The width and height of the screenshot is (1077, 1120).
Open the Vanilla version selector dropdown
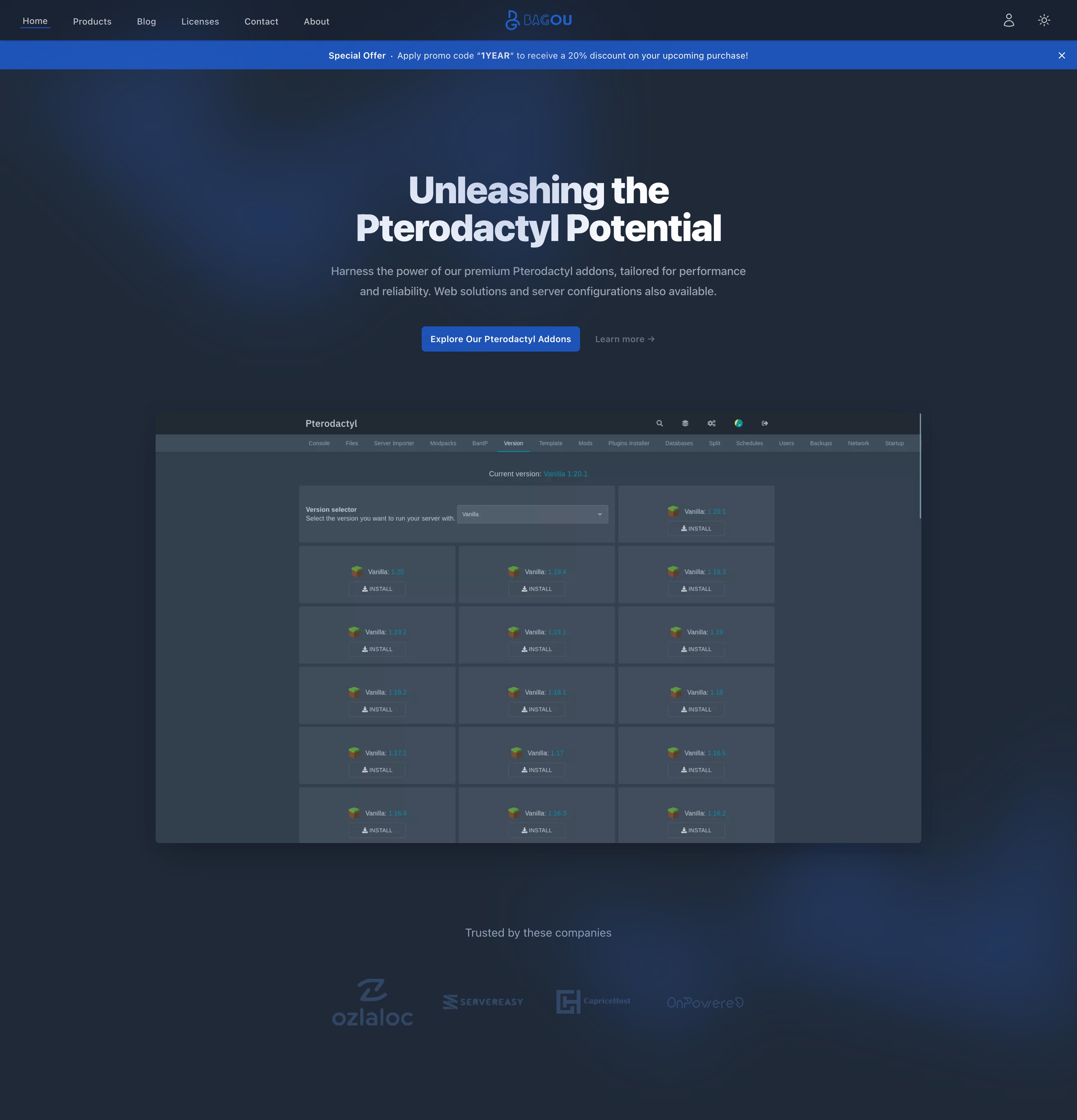pyautogui.click(x=532, y=514)
